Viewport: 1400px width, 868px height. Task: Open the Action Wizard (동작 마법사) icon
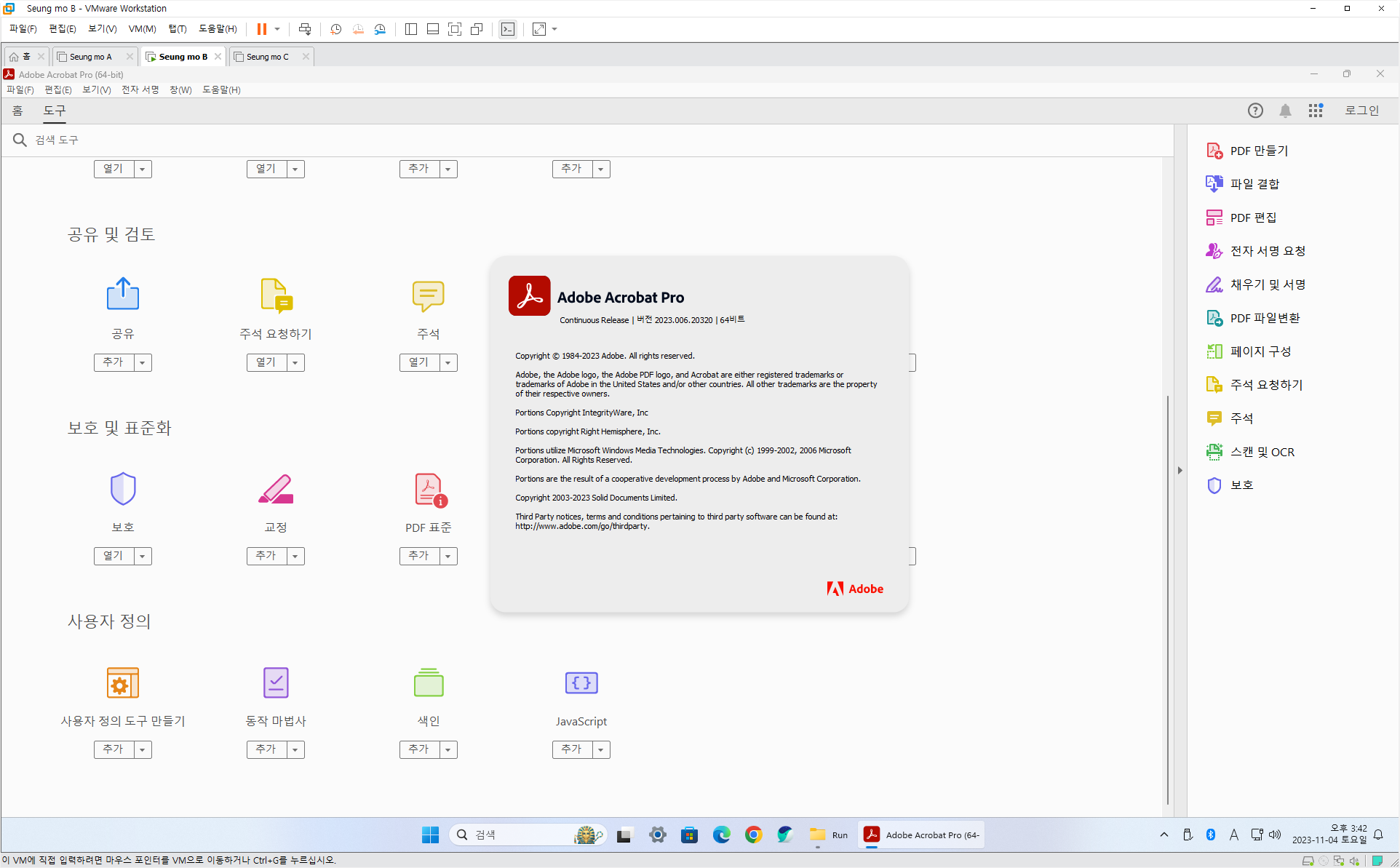275,683
